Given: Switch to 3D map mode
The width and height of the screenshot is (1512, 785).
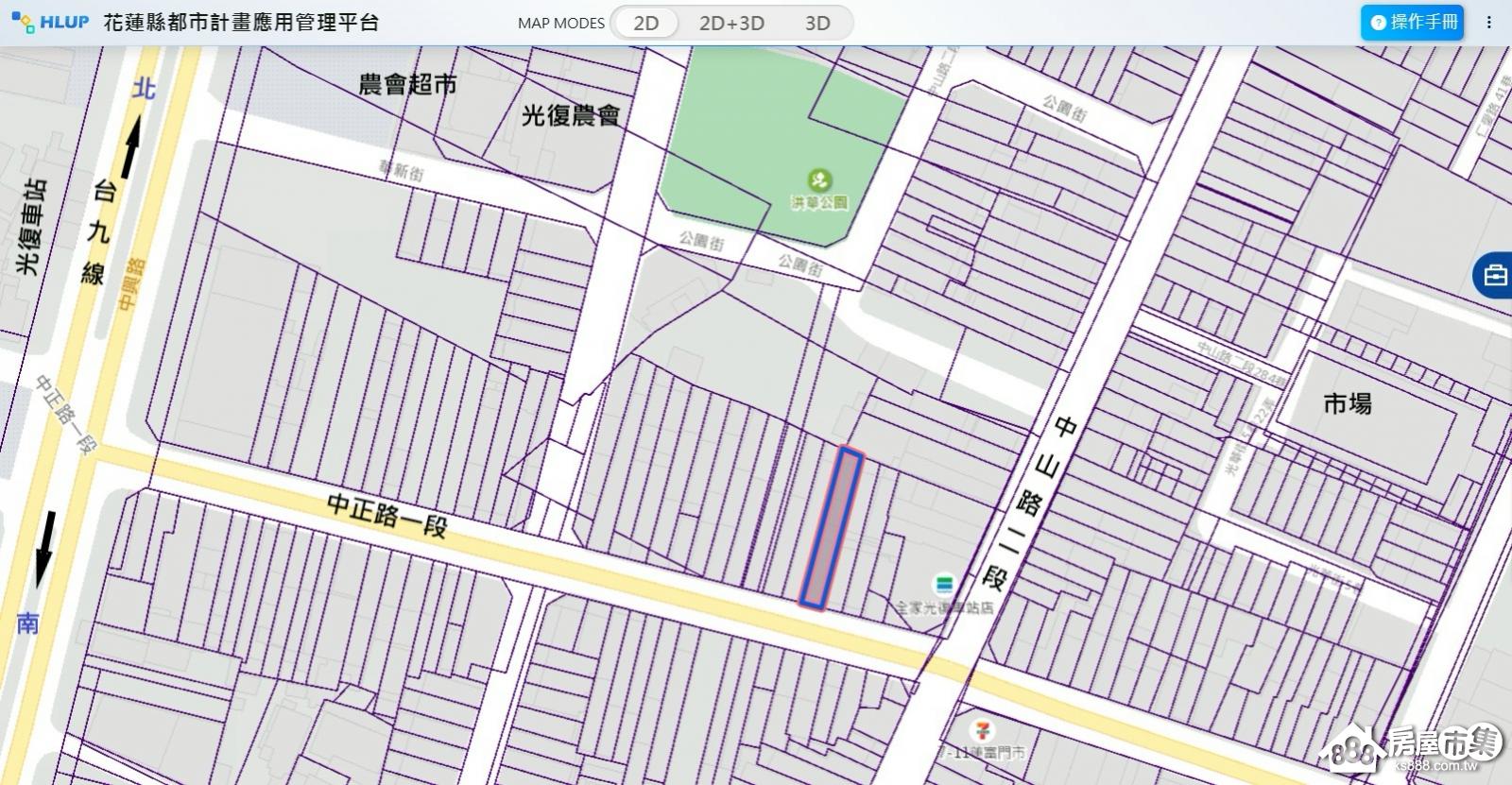Looking at the screenshot, I should point(817,23).
